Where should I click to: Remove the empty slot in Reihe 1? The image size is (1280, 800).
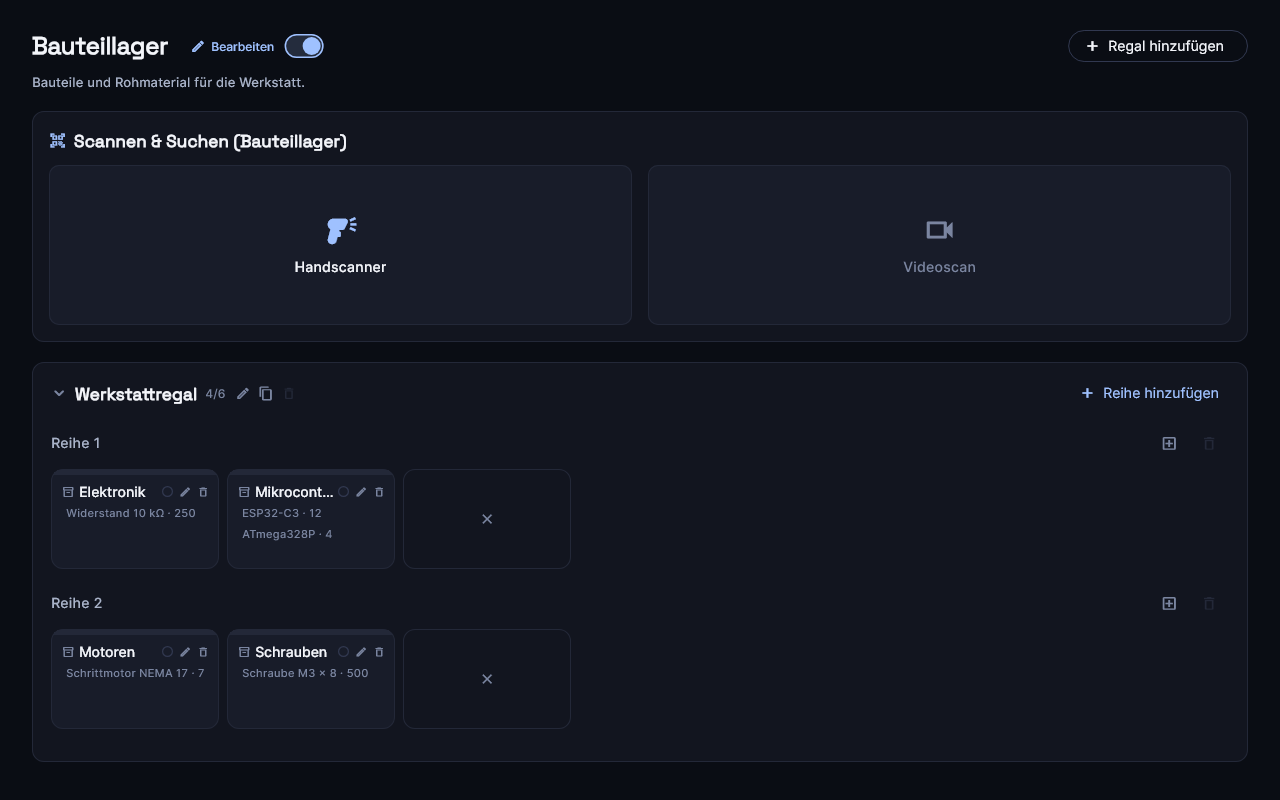pos(487,519)
